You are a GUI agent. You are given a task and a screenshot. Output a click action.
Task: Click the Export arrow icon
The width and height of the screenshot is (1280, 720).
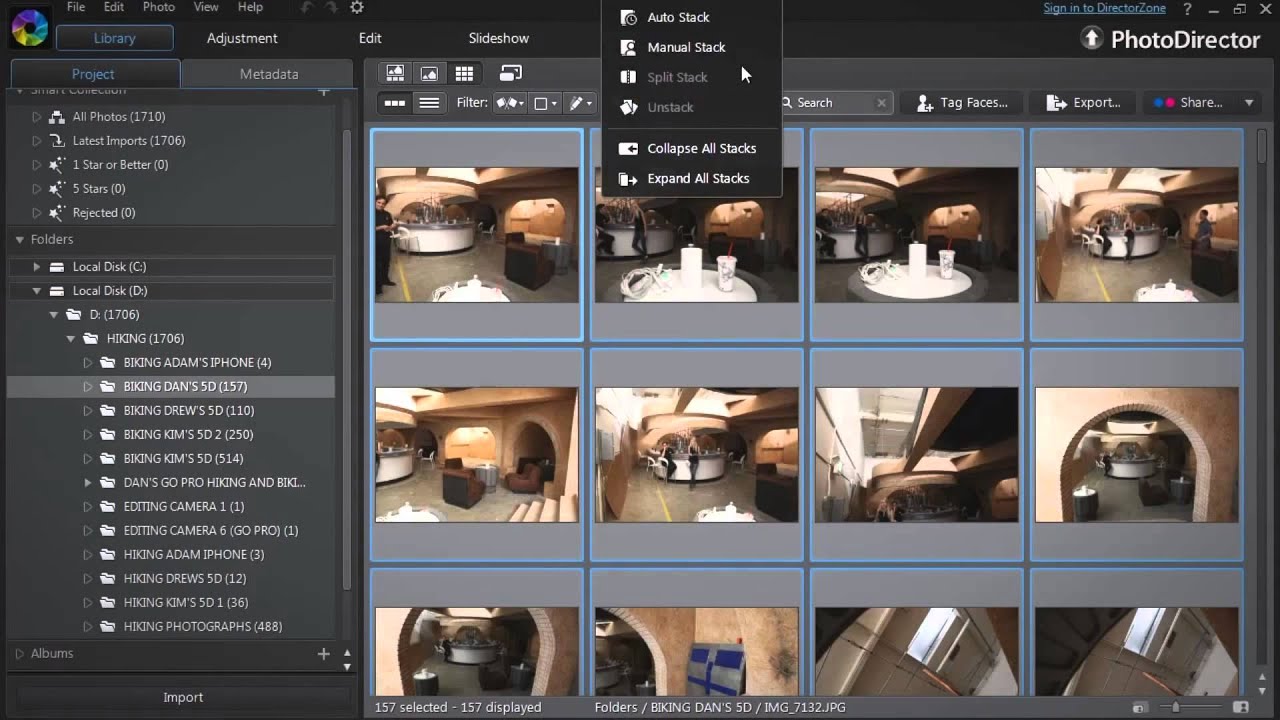pyautogui.click(x=1056, y=103)
